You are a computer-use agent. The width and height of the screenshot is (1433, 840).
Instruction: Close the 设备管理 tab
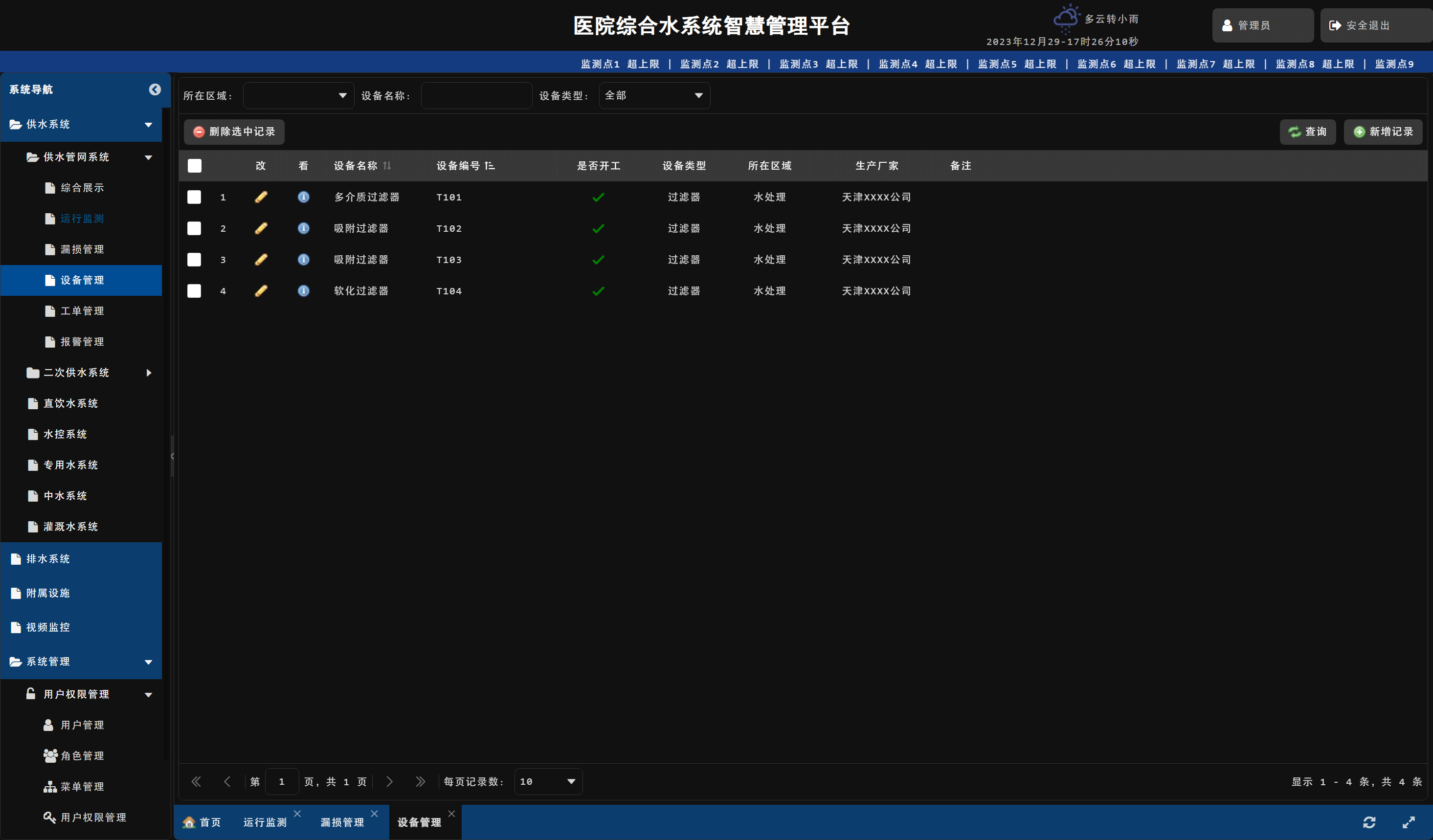pyautogui.click(x=451, y=814)
